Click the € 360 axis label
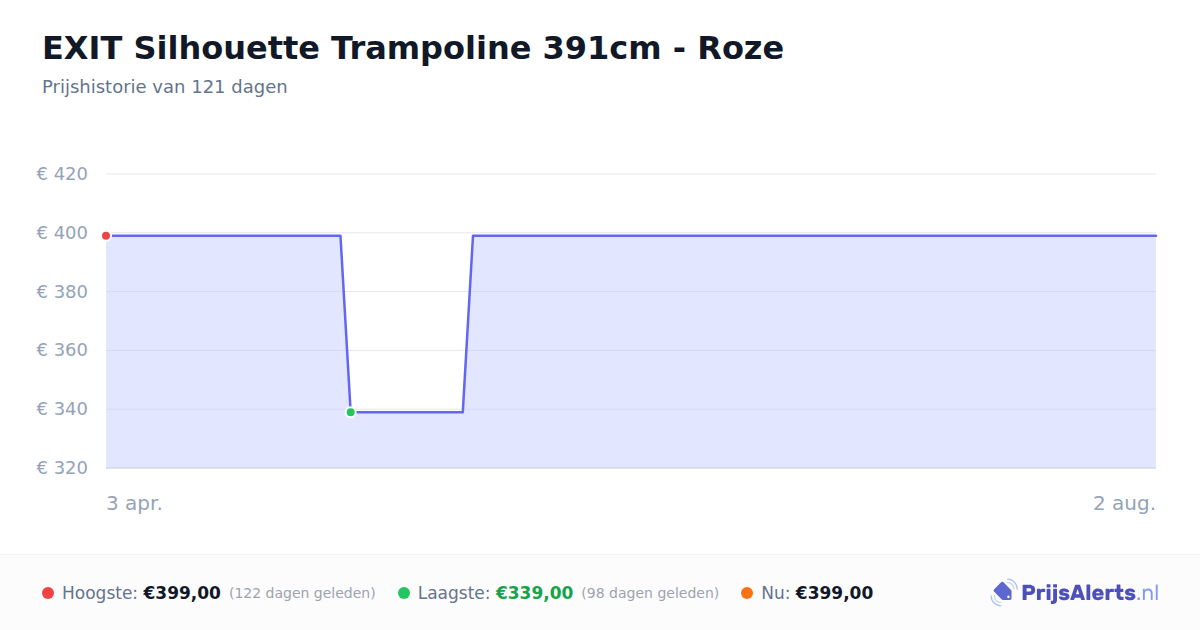This screenshot has height=630, width=1200. (x=62, y=350)
